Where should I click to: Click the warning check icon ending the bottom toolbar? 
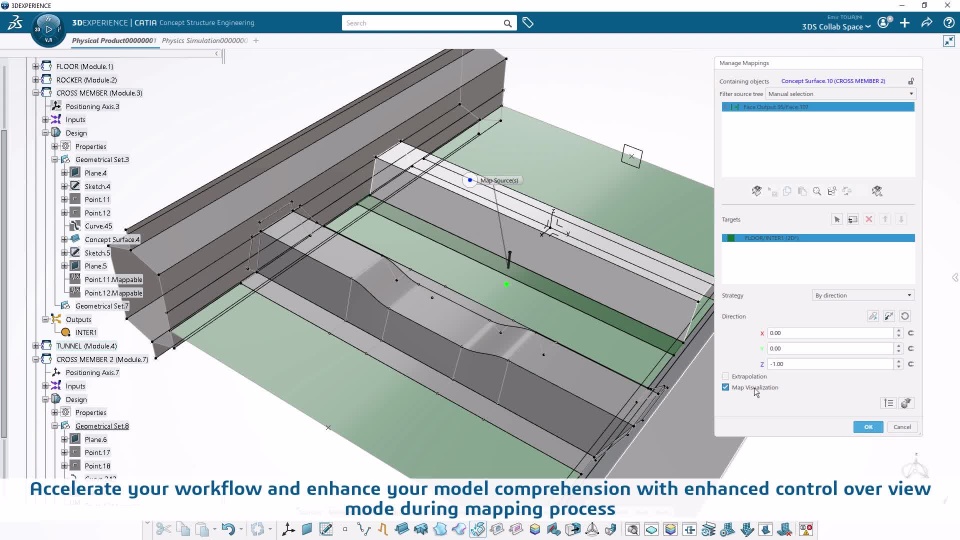click(x=806, y=530)
